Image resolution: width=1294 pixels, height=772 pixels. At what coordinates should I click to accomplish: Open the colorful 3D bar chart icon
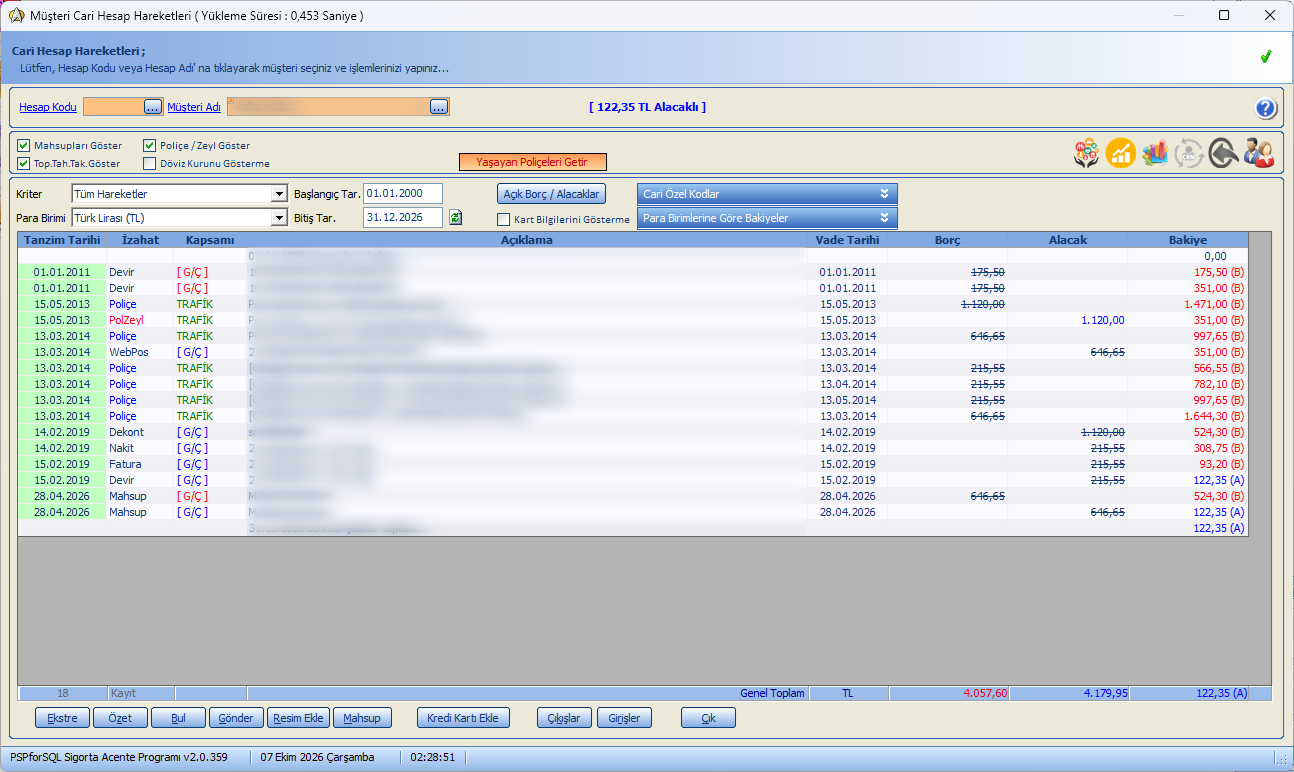click(x=1155, y=153)
